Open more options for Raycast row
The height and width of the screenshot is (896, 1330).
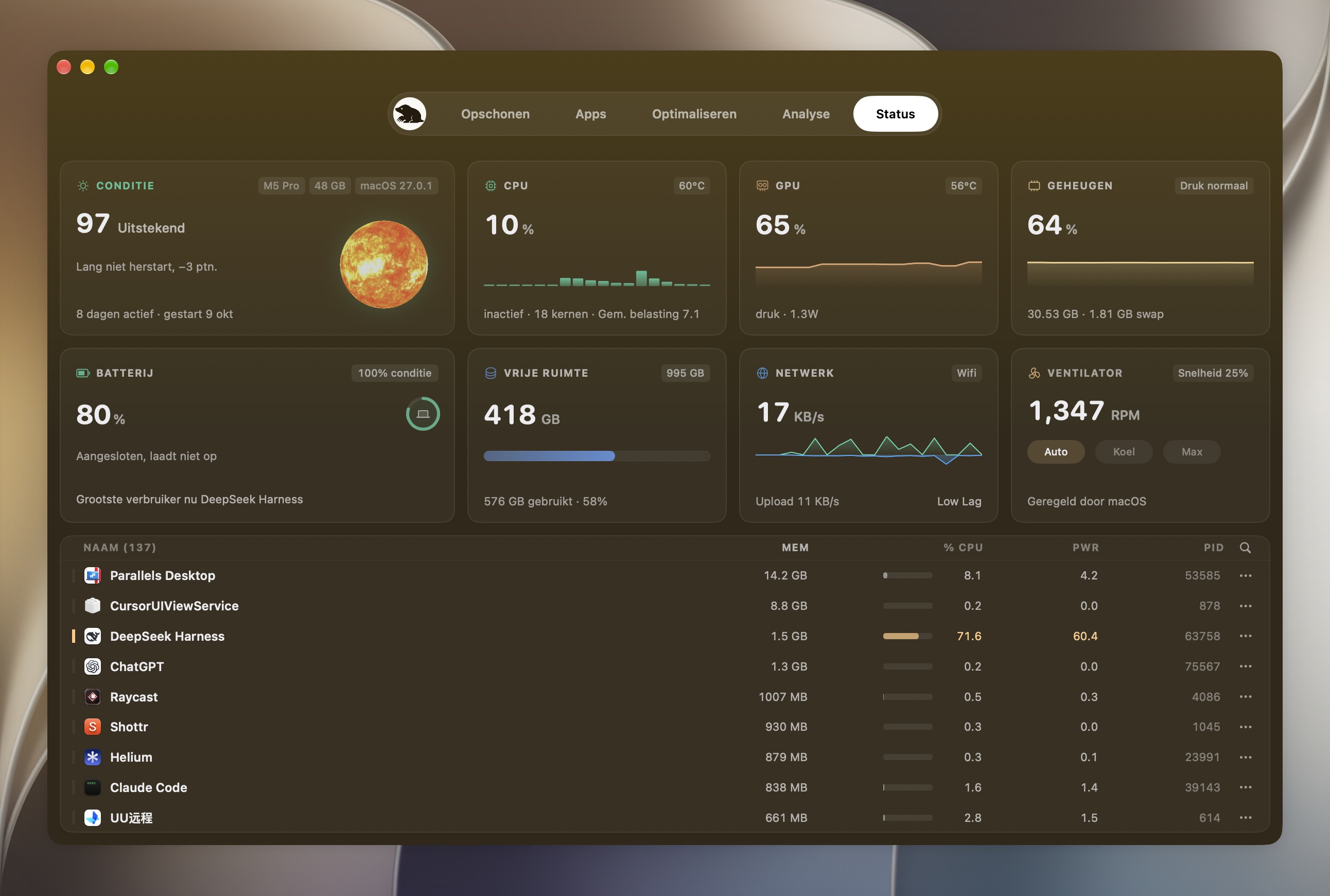click(1246, 696)
